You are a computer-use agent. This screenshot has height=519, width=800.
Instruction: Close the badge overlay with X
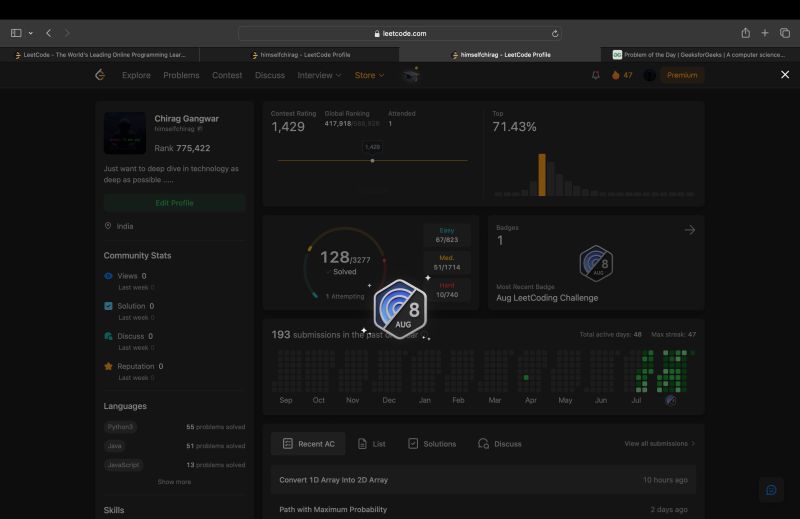tap(785, 75)
